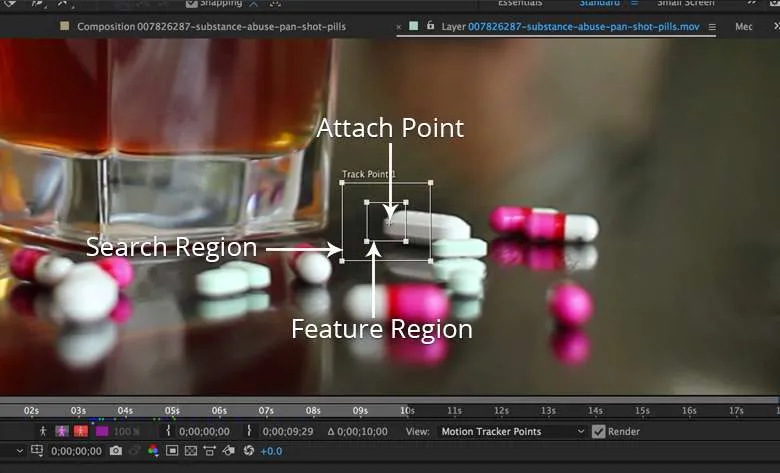Click the snapshot camera icon

[x=116, y=452]
